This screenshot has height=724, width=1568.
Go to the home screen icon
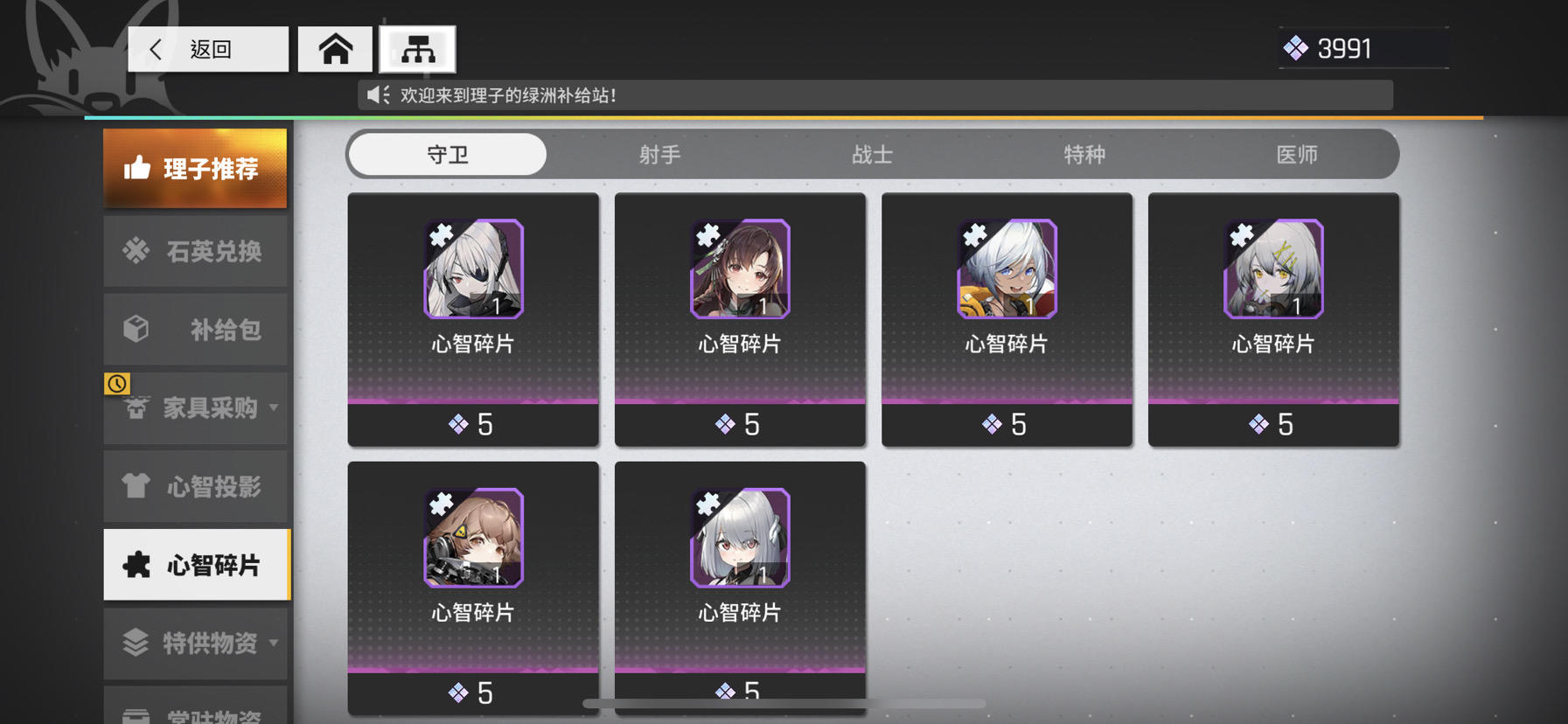335,49
